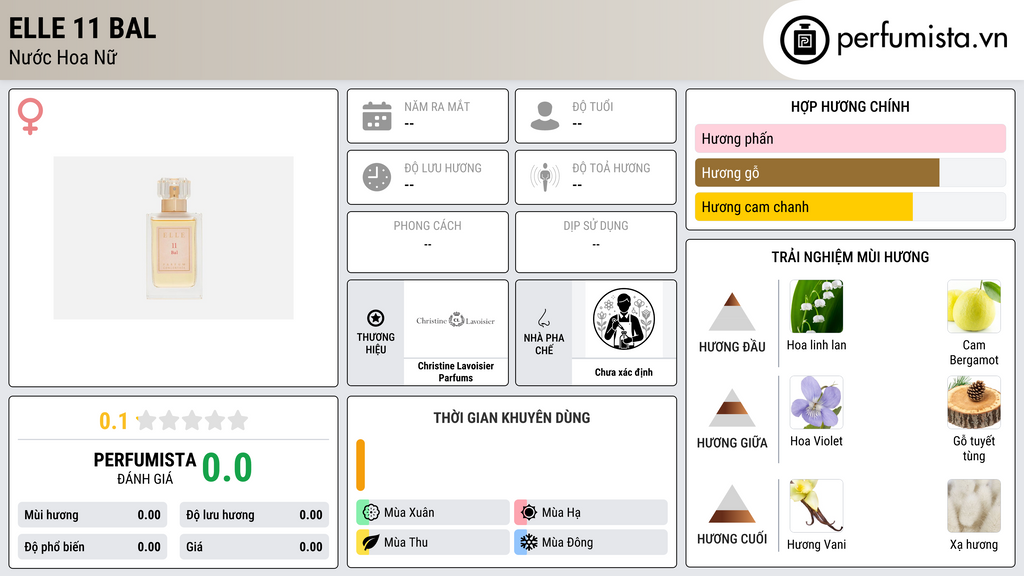
Task: Click the person silhouette icon for Độ tuổi
Action: click(545, 116)
